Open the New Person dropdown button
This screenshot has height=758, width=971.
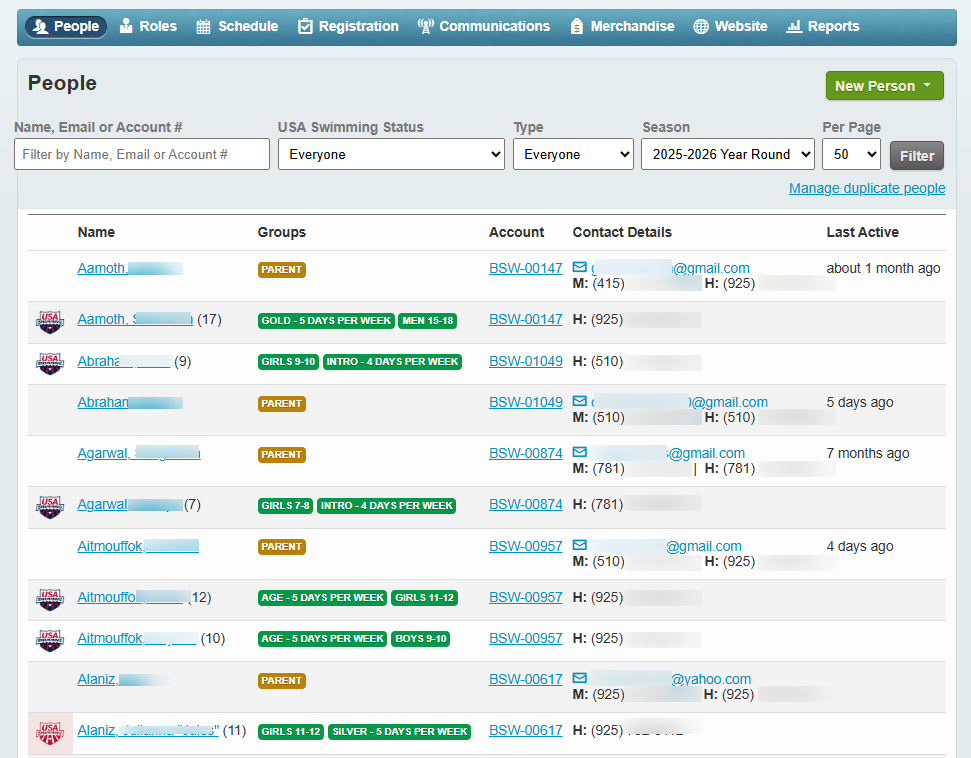884,86
